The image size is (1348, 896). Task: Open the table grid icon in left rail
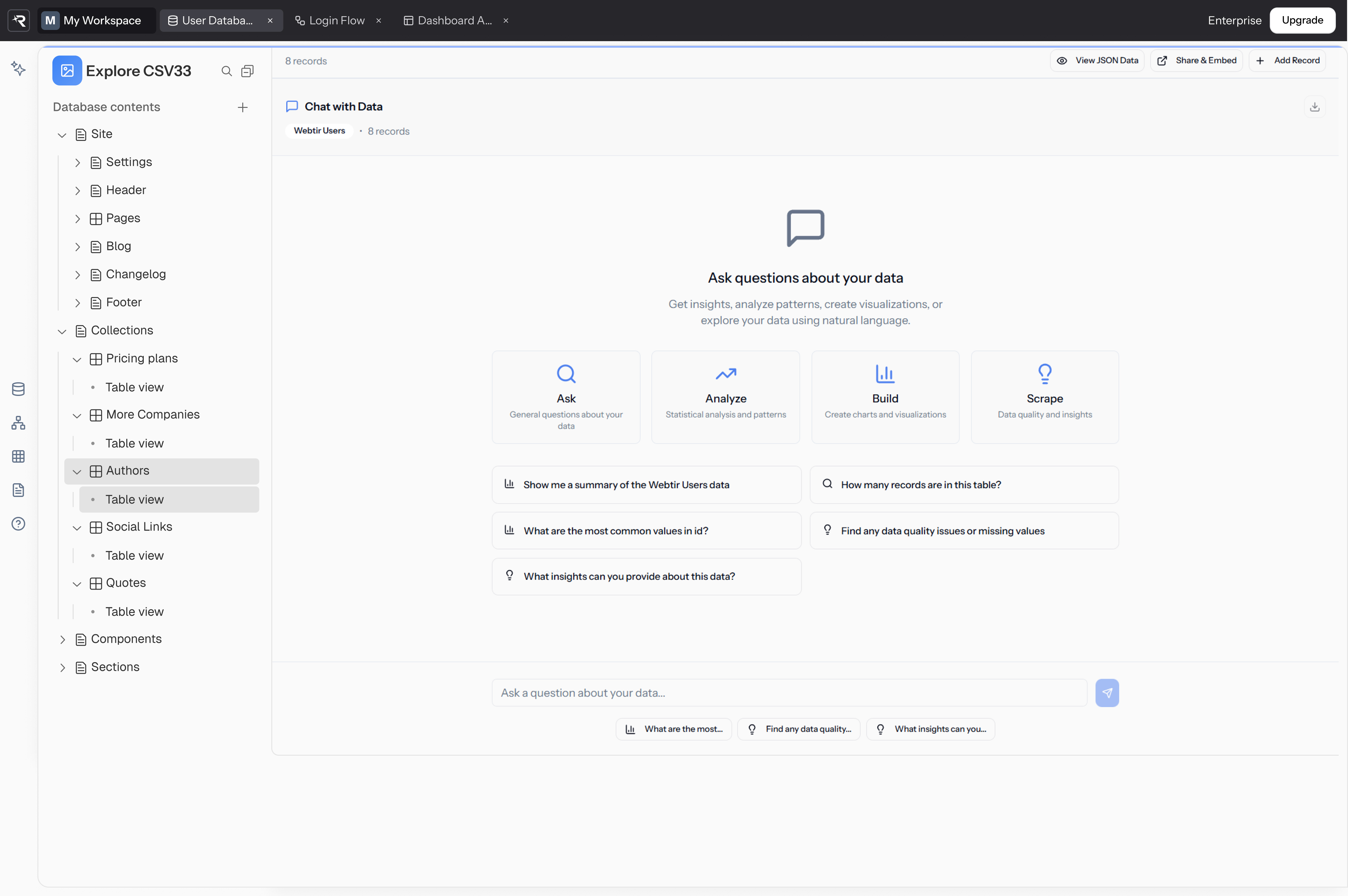(x=18, y=456)
